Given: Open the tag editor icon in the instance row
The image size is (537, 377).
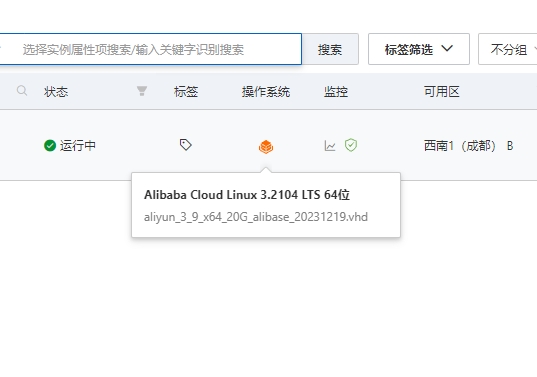Looking at the screenshot, I should [x=186, y=145].
